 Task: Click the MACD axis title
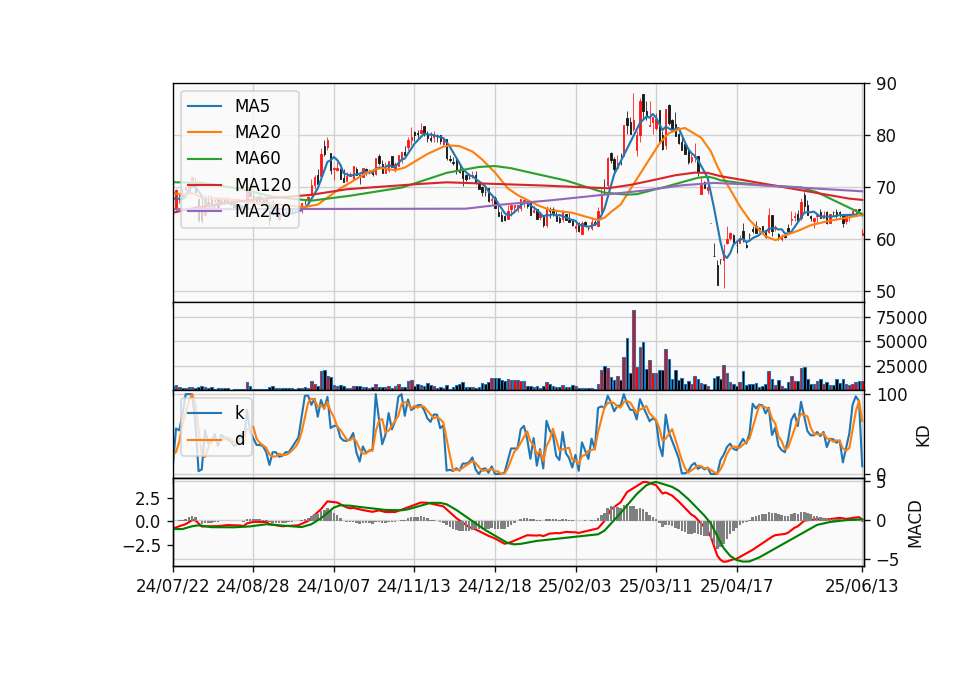point(914,524)
